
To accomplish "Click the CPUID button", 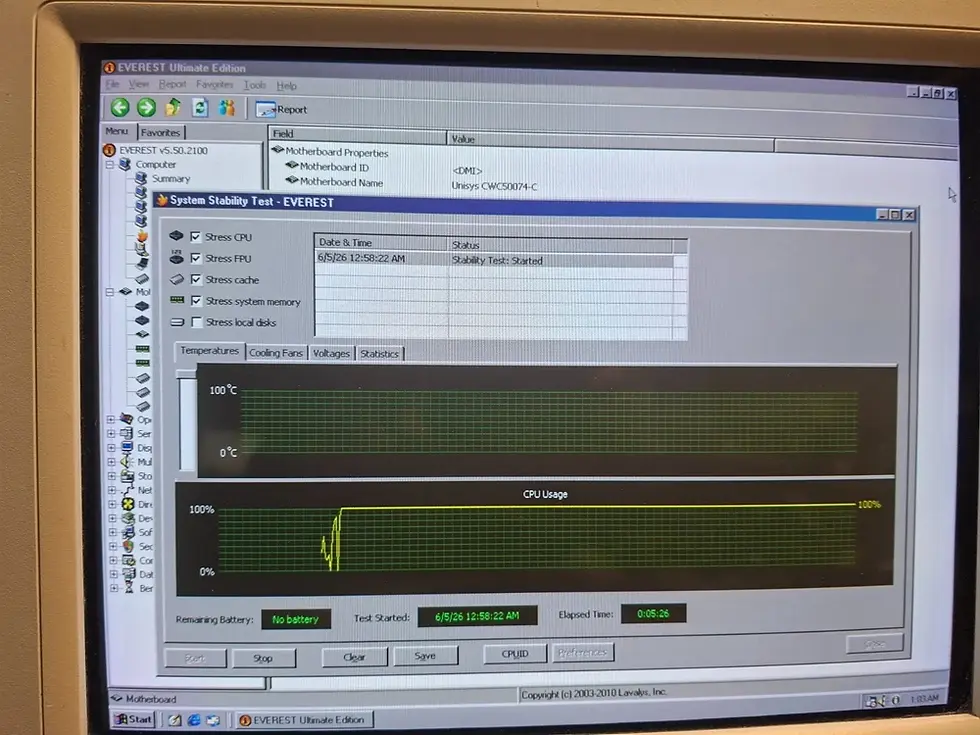I will (515, 654).
